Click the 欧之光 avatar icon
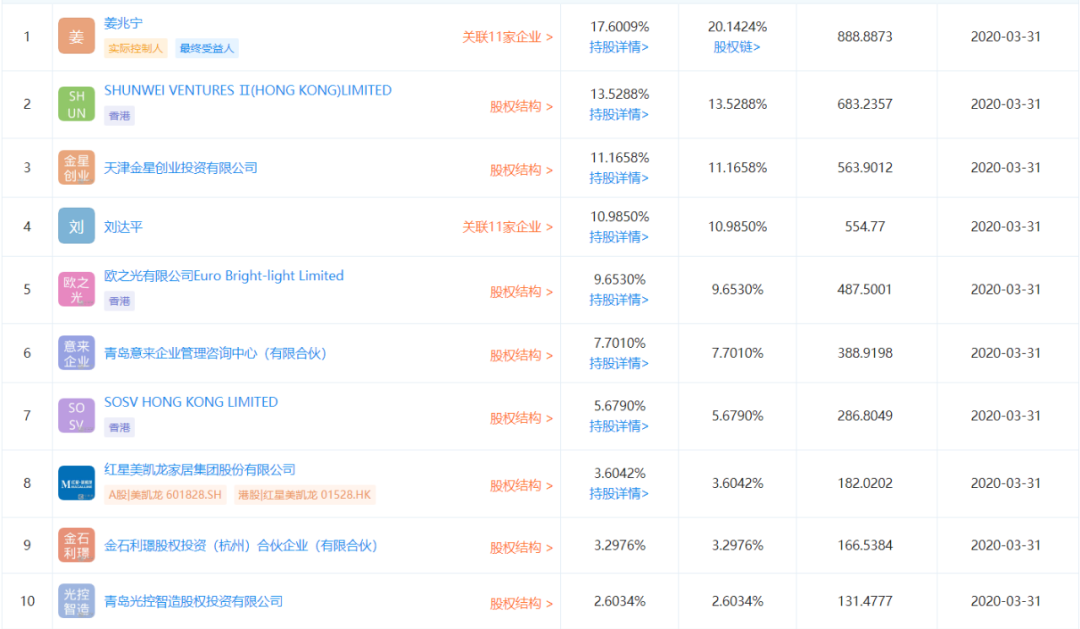The height and width of the screenshot is (629, 1080). 76,289
